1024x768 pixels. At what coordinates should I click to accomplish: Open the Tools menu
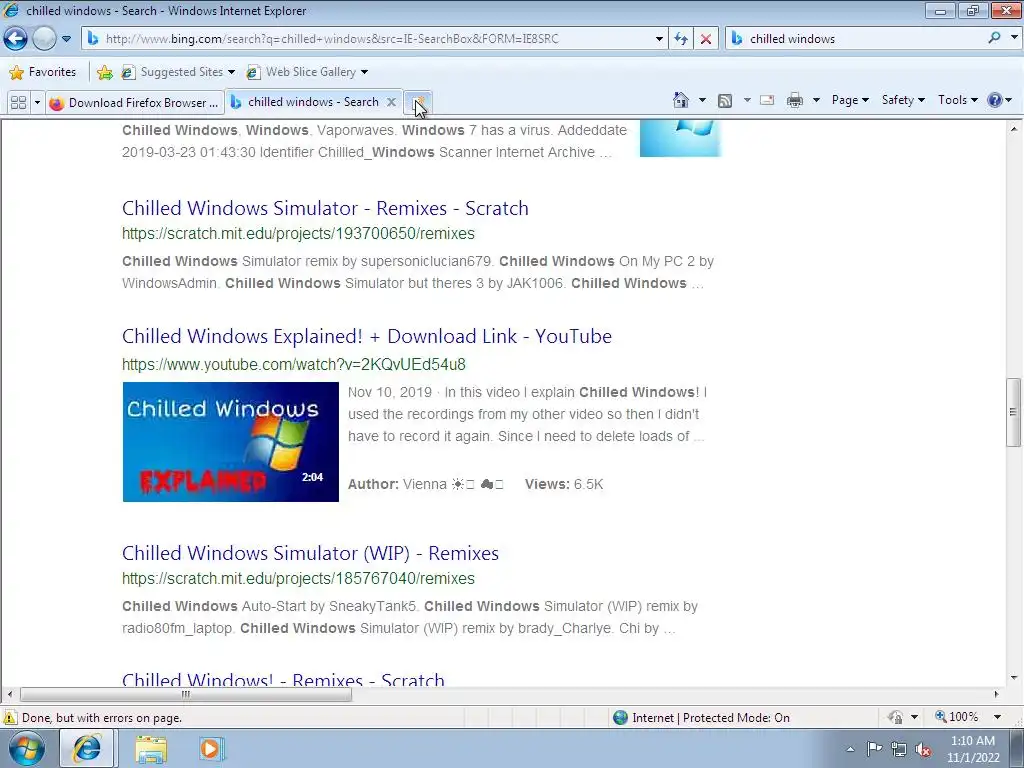pos(957,100)
